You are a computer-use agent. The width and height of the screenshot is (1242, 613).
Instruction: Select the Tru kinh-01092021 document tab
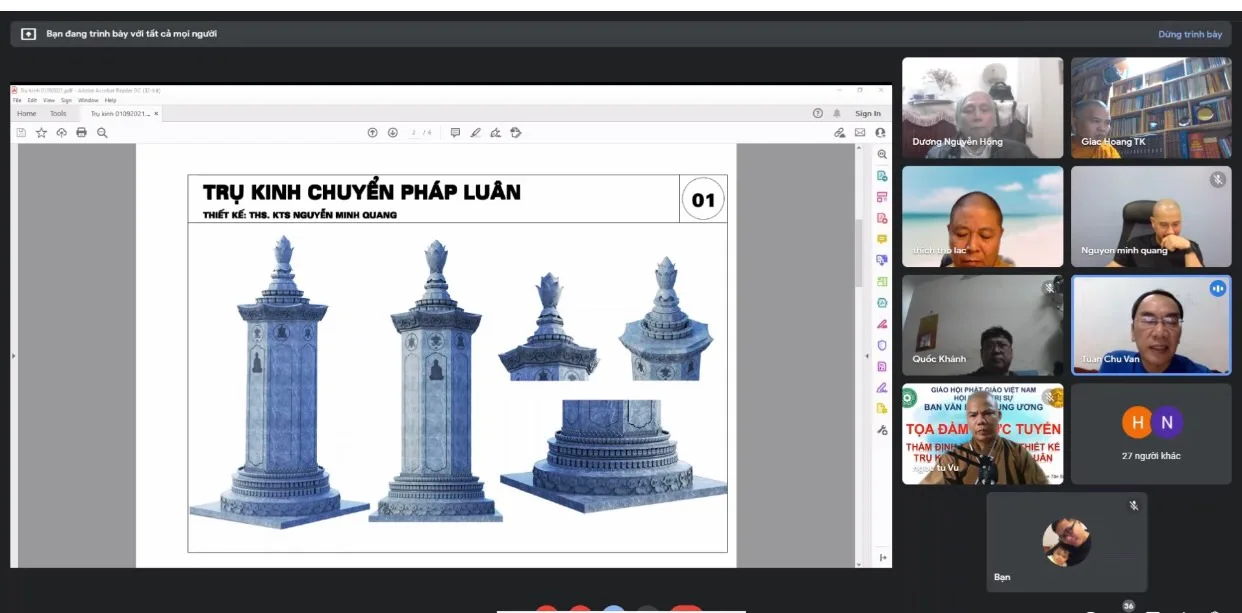tap(119, 114)
